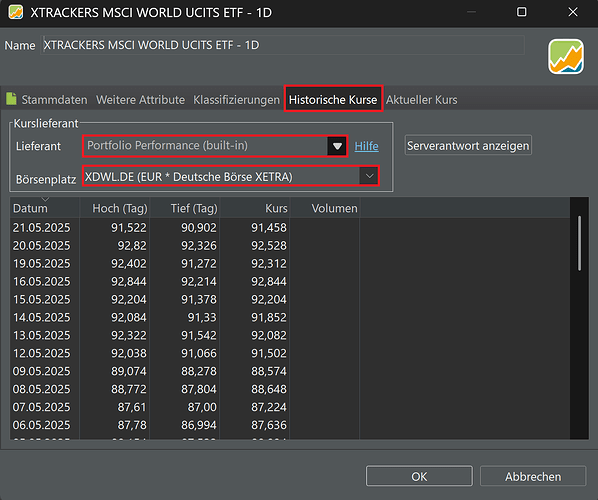
Task: Sort by the Tief (Tag) column header
Action: 185,208
